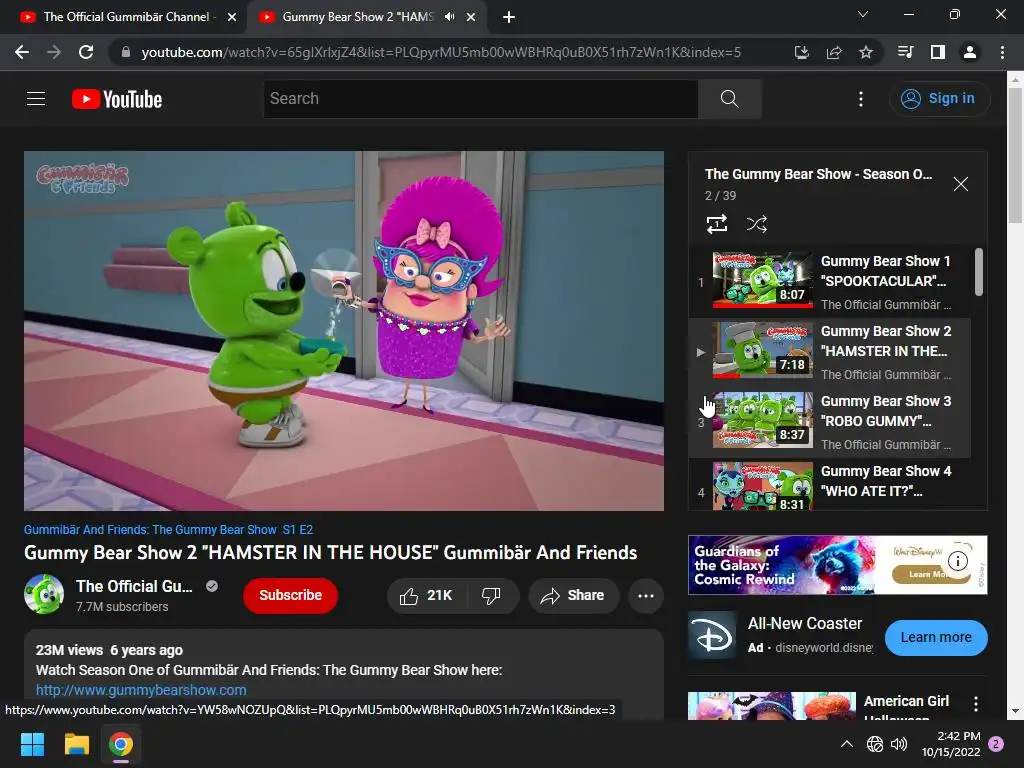The width and height of the screenshot is (1024, 768).
Task: Open The Gummy Bear Show Season playlist title
Action: click(x=818, y=174)
